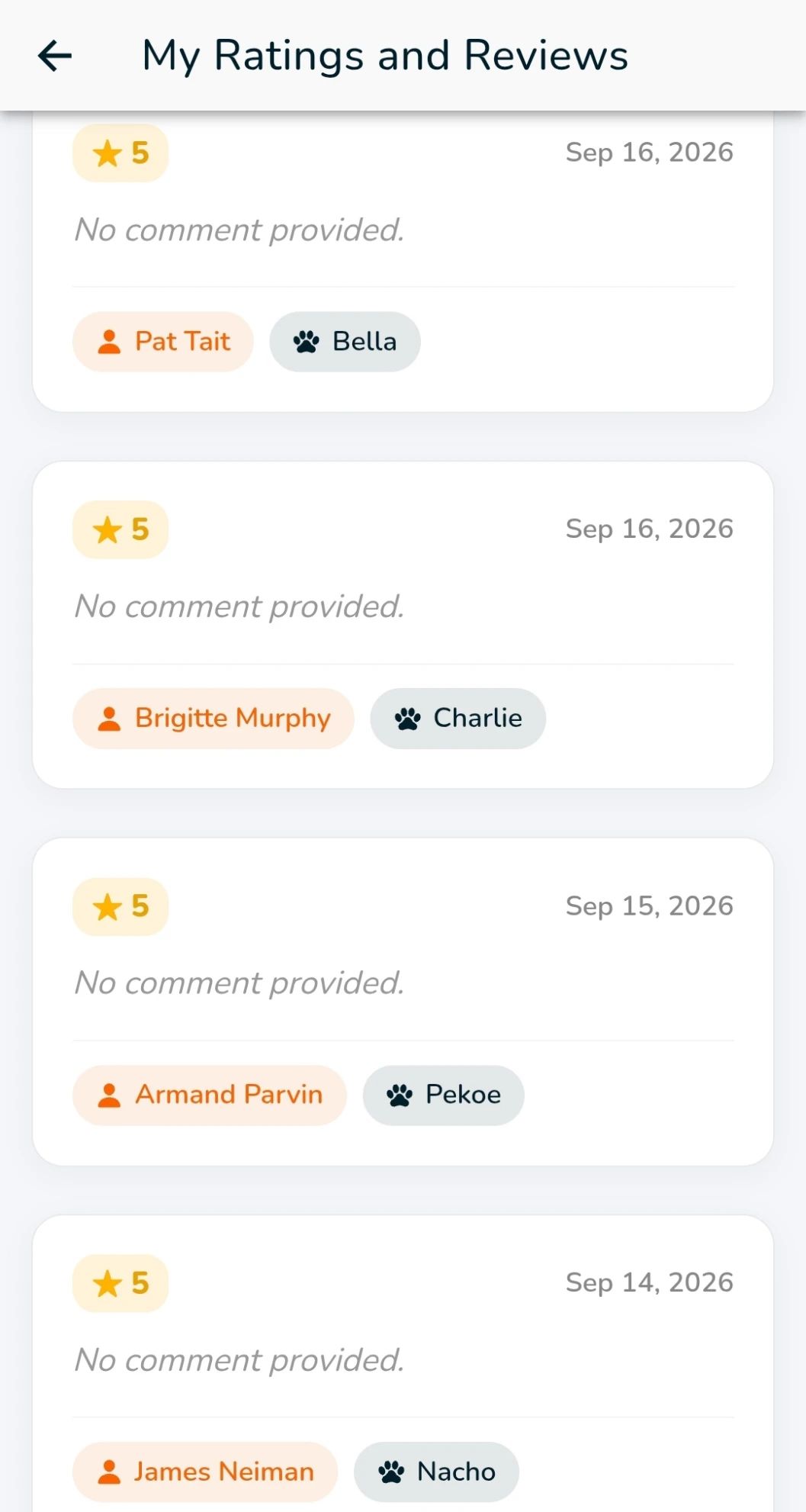Click the My Ratings and Reviews title
This screenshot has height=1512, width=806.
point(385,56)
